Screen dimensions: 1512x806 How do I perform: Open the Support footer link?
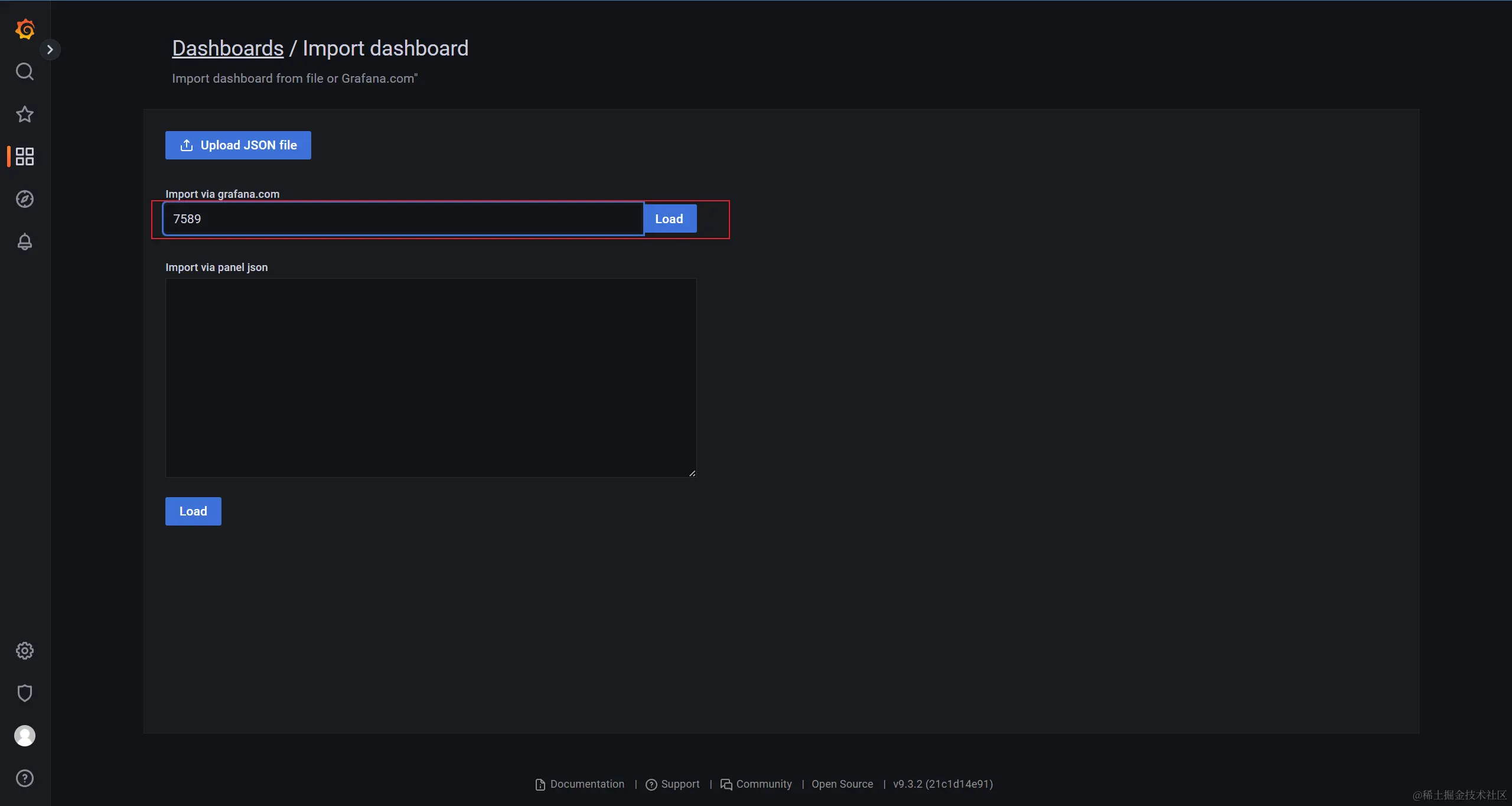[x=679, y=784]
